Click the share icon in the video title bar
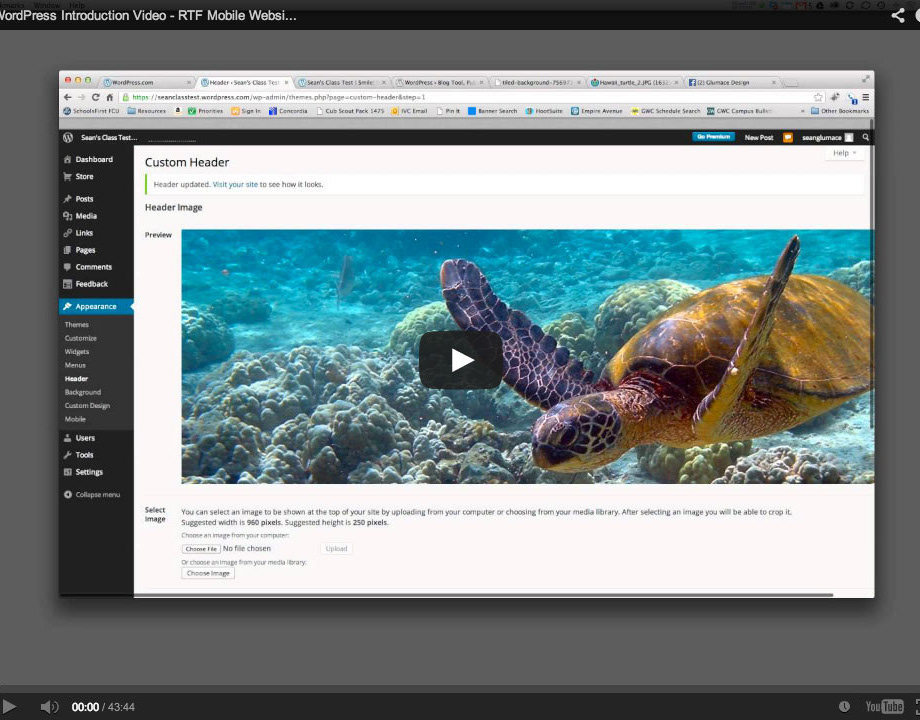This screenshot has width=920, height=720. [x=898, y=15]
